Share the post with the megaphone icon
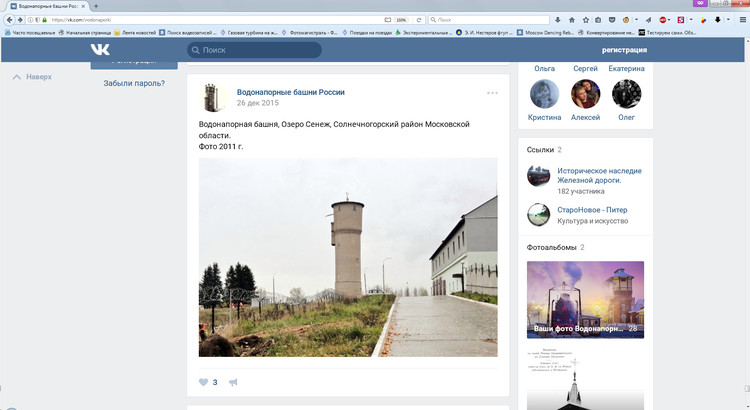Viewport: 750px width, 410px height. point(233,382)
